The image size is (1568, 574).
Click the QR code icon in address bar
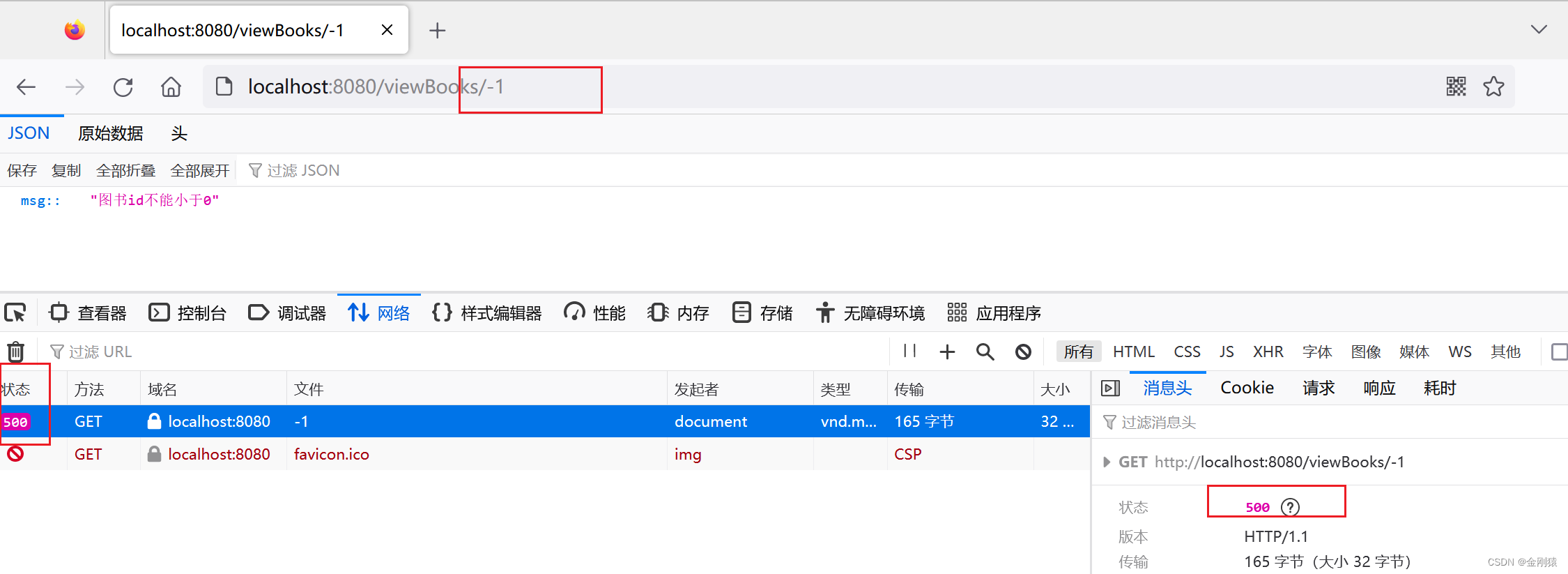point(1456,86)
